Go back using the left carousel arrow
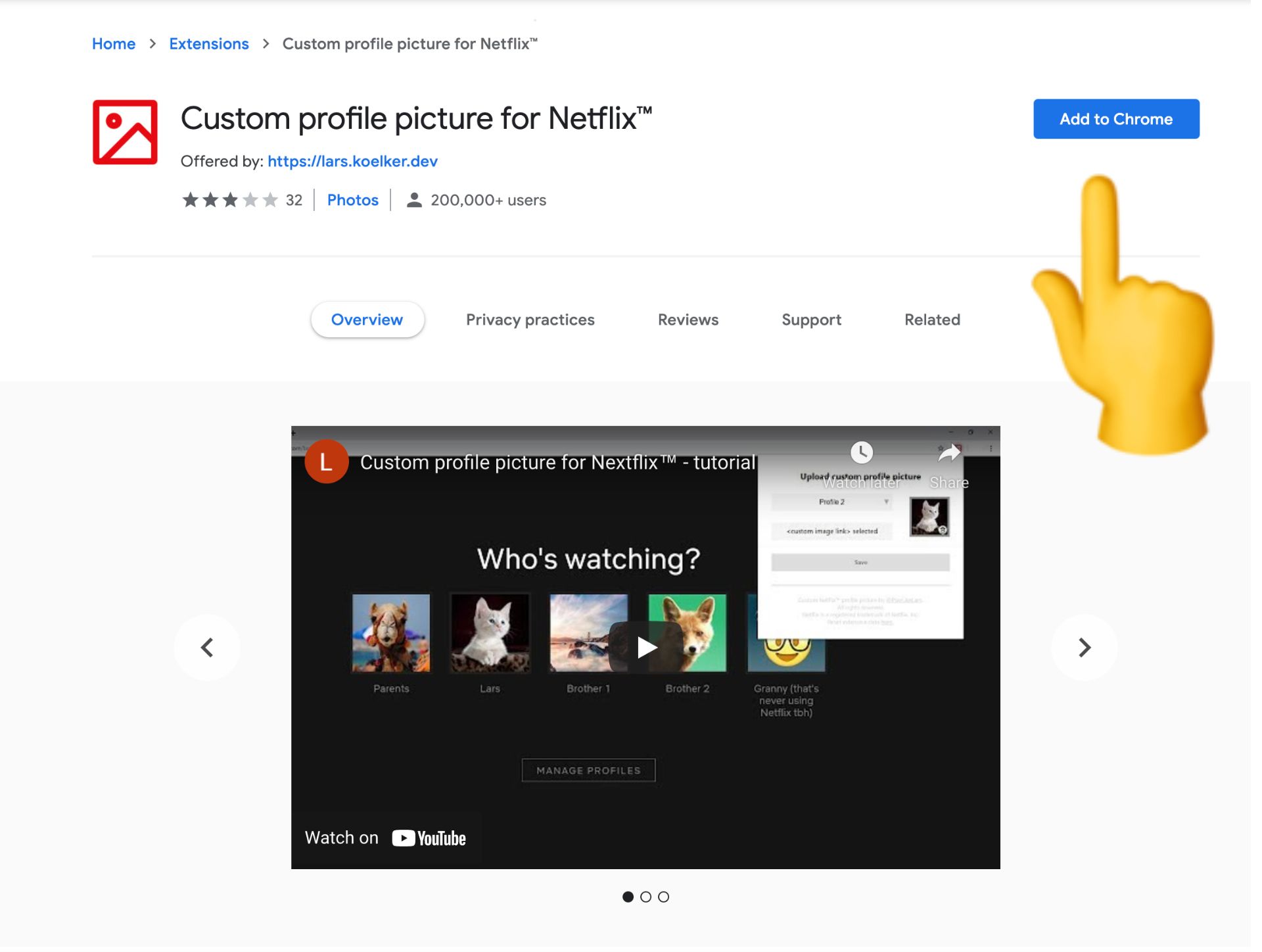 click(207, 647)
